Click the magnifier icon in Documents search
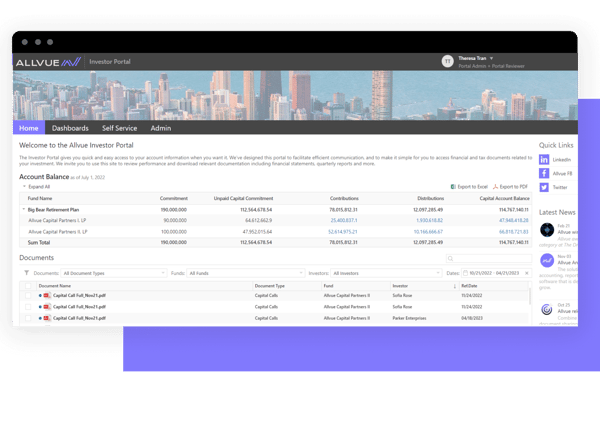The height and width of the screenshot is (429, 600). (x=450, y=259)
